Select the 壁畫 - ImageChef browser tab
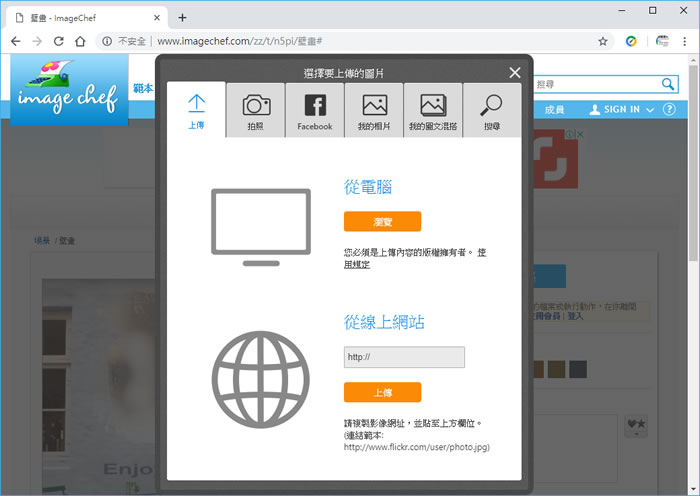This screenshot has width=700, height=496. tap(88, 18)
